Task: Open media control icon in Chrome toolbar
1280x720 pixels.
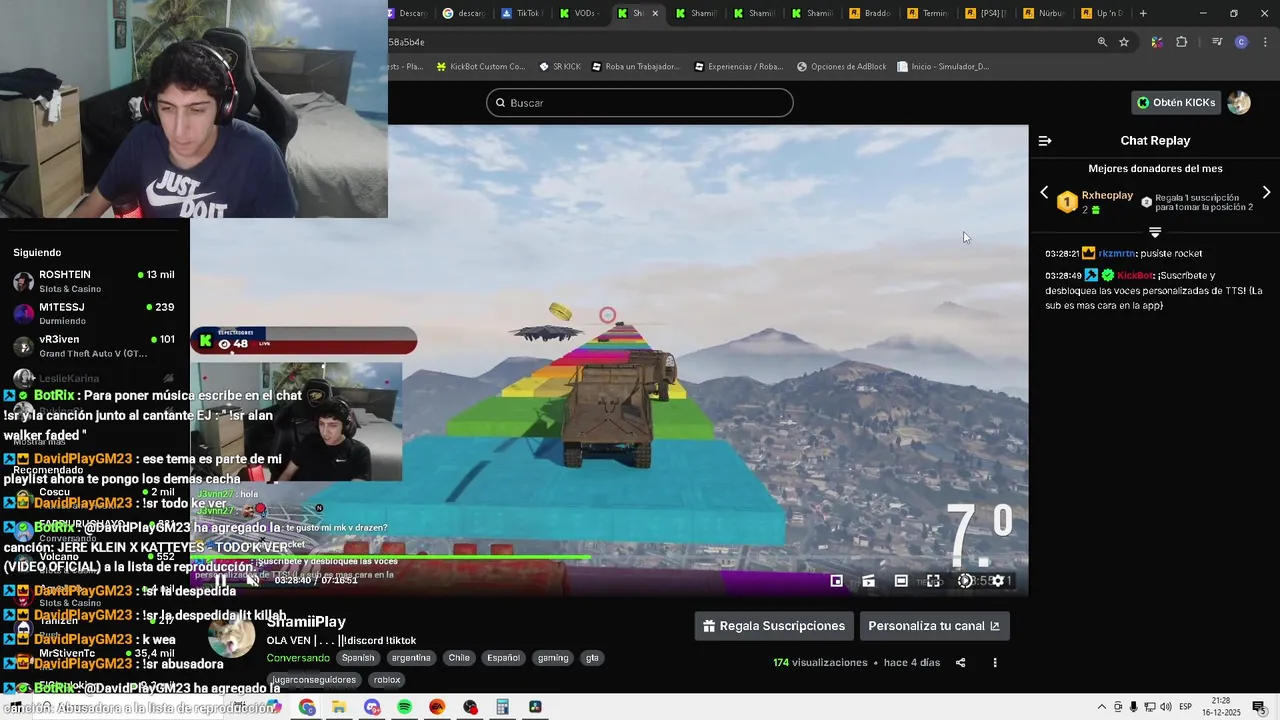Action: click(1217, 42)
